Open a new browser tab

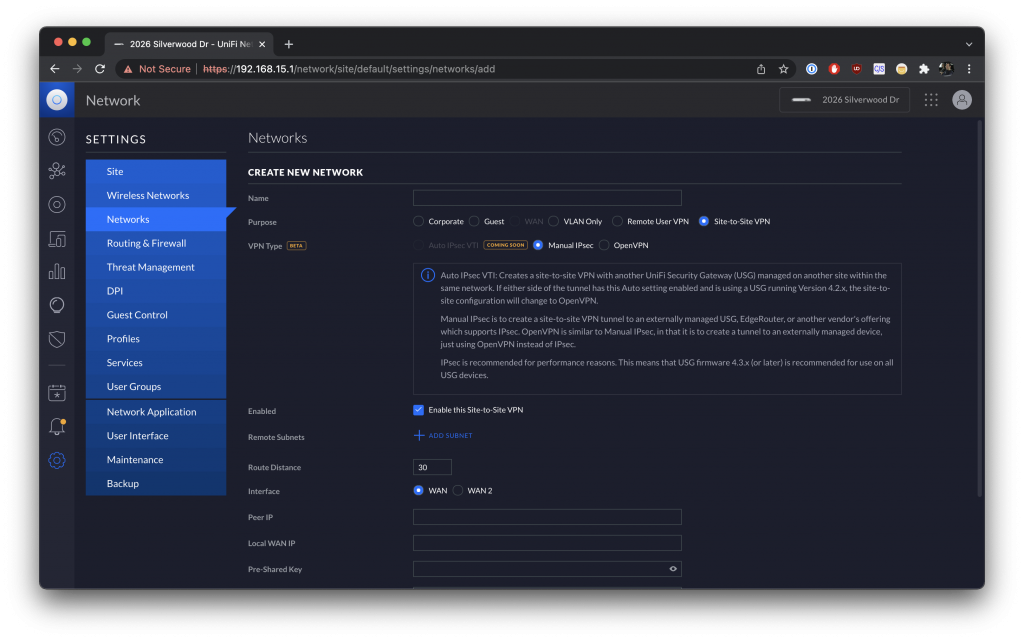(x=289, y=44)
